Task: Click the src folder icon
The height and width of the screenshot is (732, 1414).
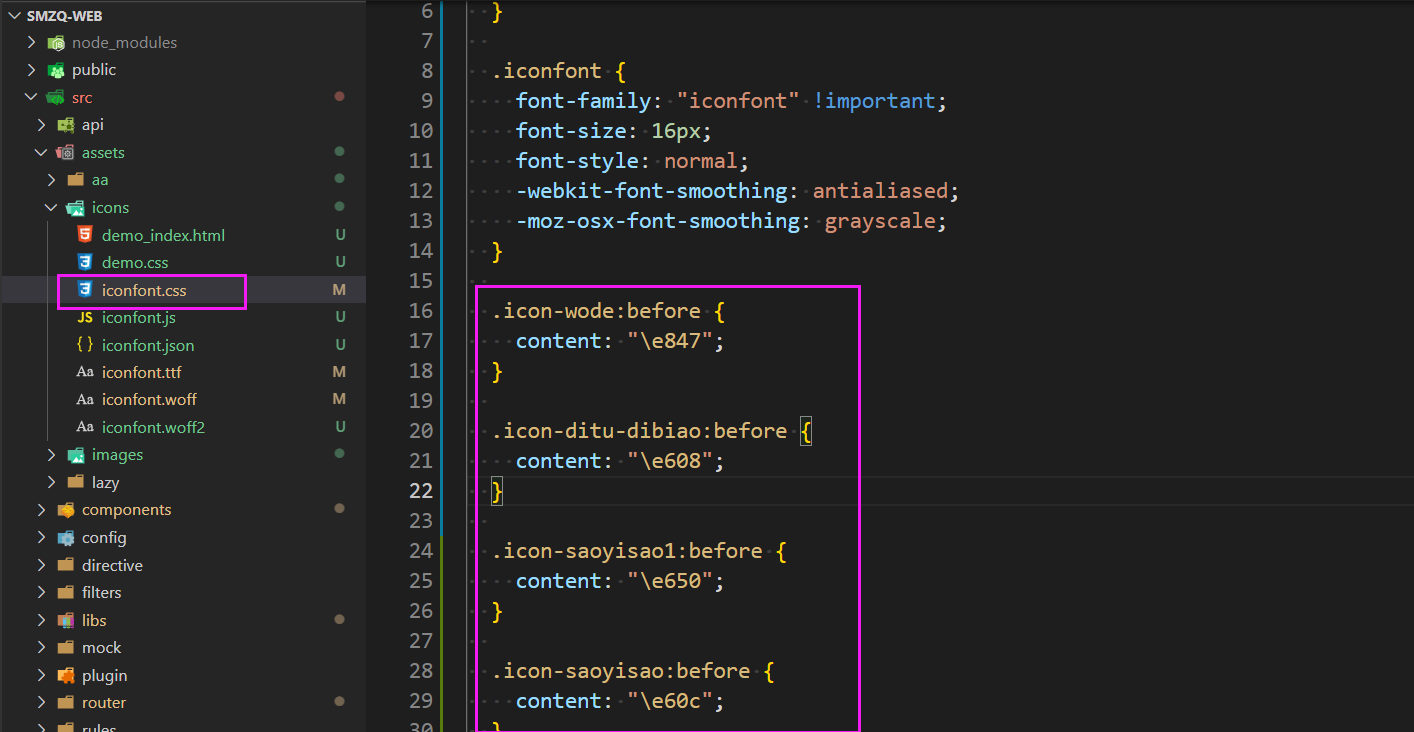Action: coord(56,98)
